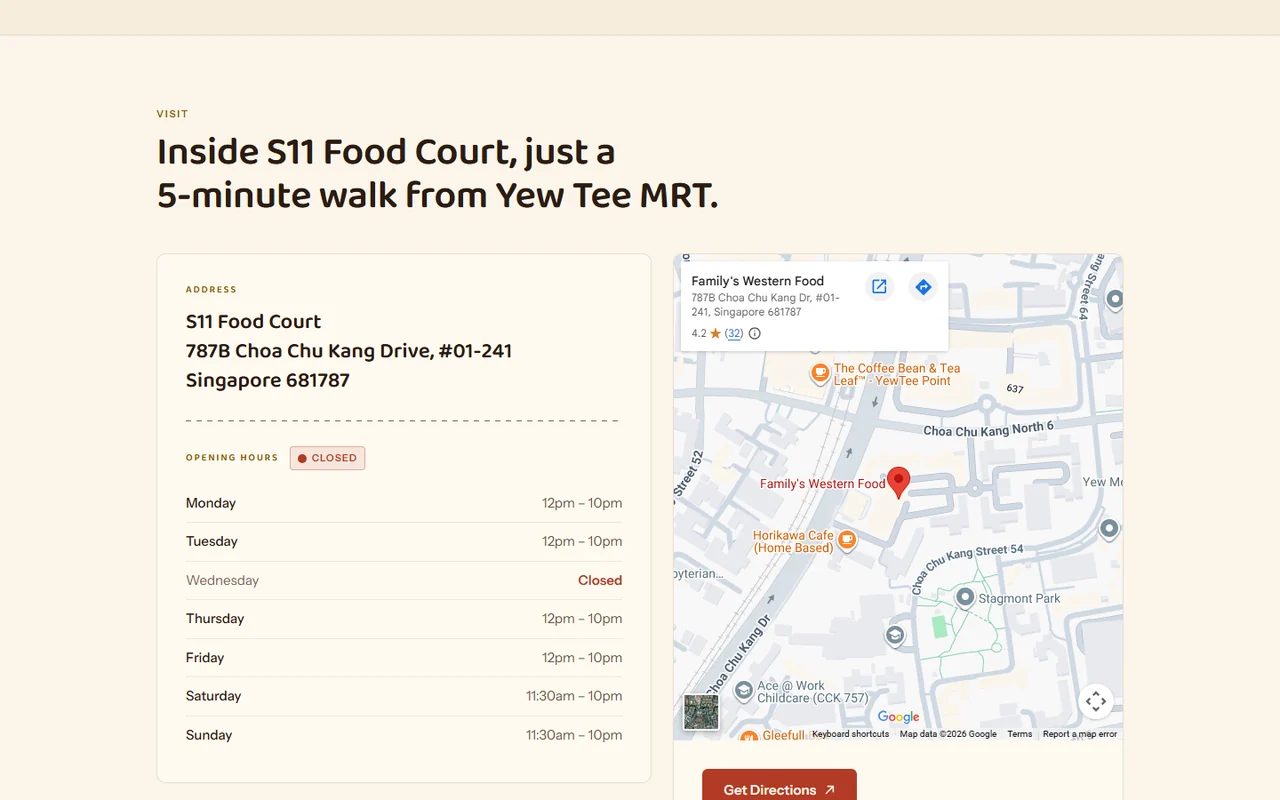Click the 787B Choa Chu Kang Drive address line

tap(349, 351)
